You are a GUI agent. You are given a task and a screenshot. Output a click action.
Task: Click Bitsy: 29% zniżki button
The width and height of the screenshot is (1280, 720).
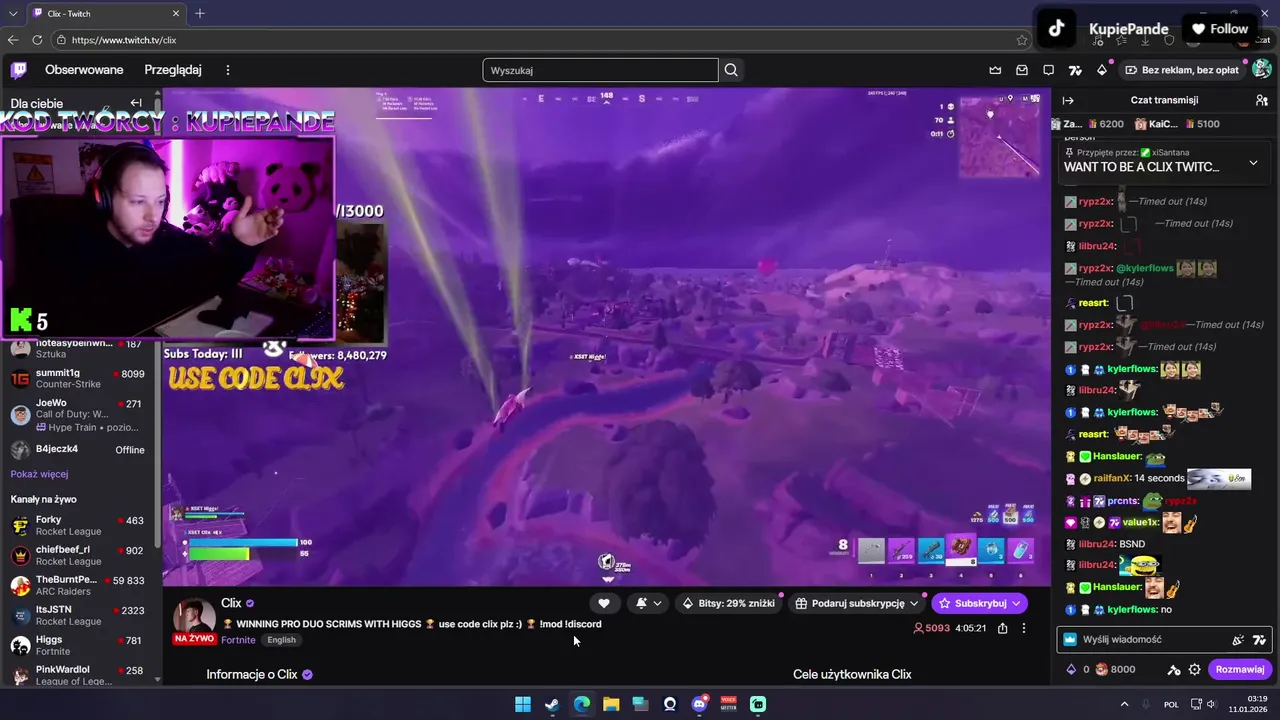(728, 603)
